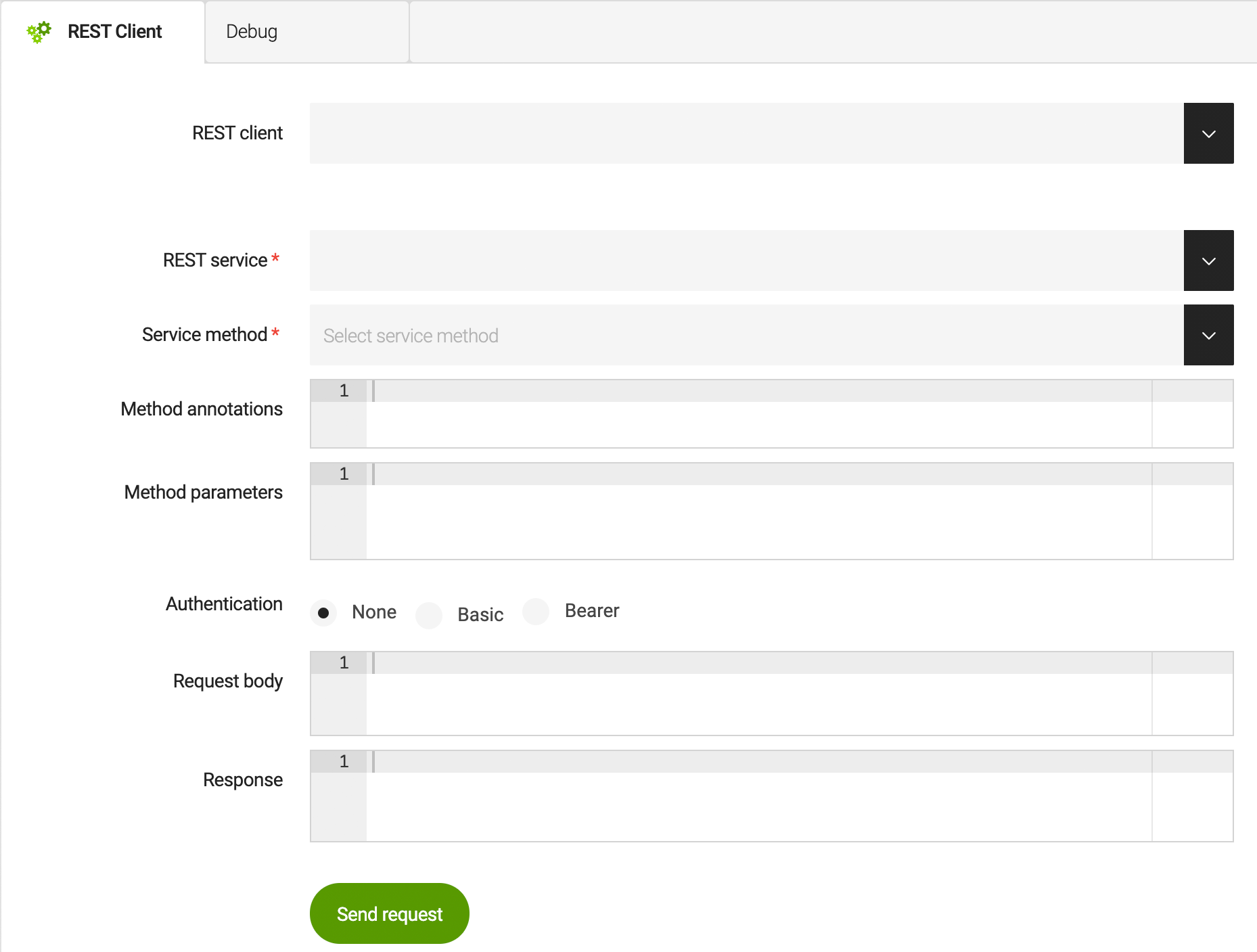The height and width of the screenshot is (952, 1257).
Task: Click the green gears REST Client icon
Action: point(39,32)
